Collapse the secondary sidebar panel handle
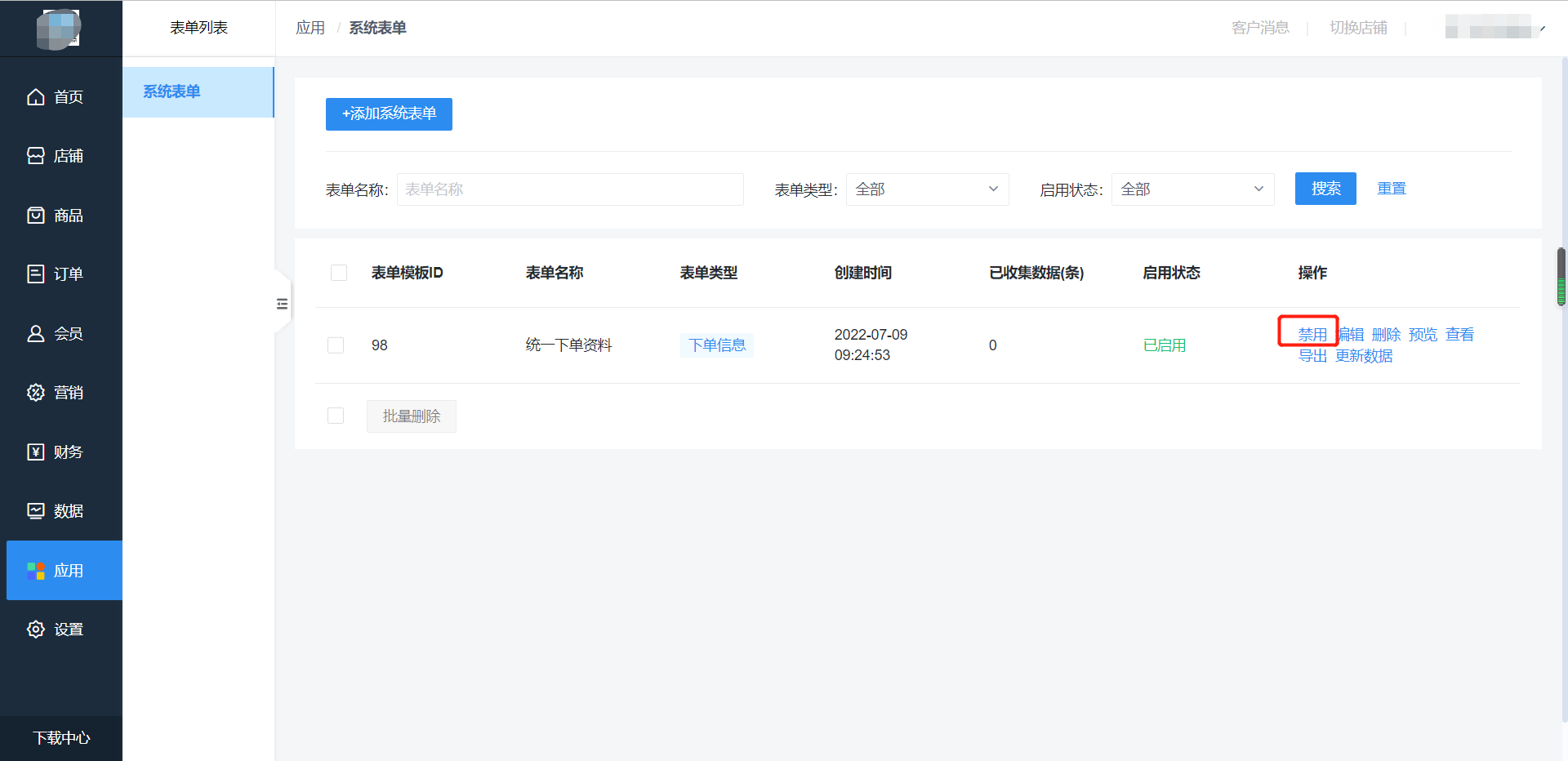 point(283,304)
